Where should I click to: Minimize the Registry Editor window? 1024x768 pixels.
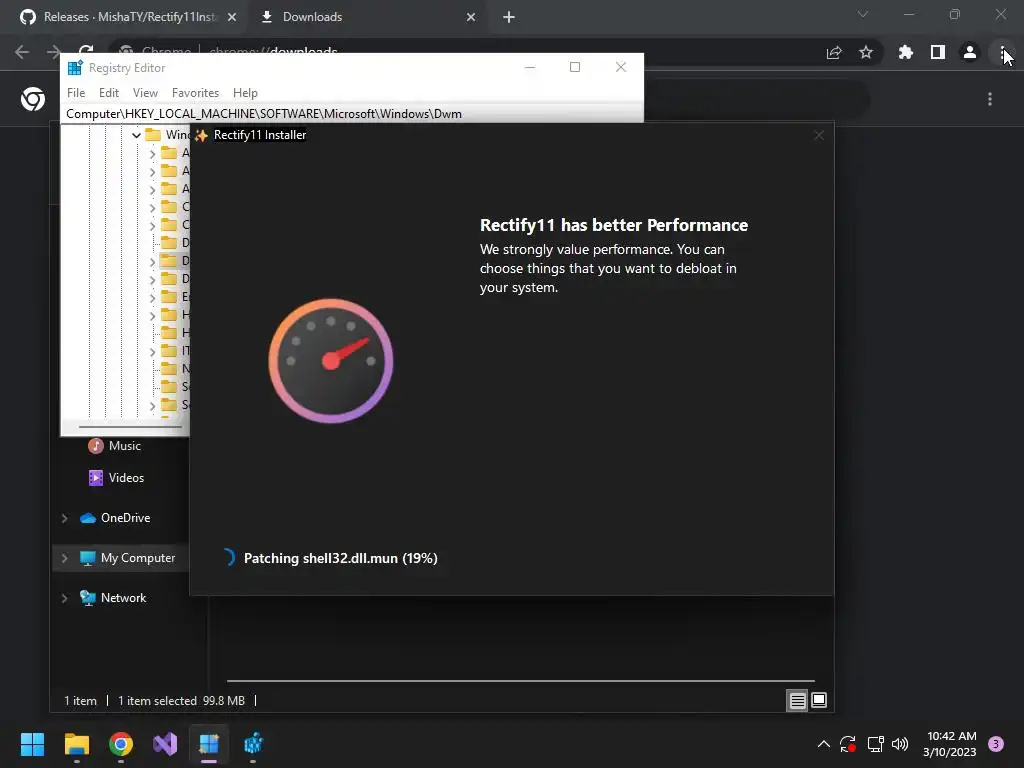pyautogui.click(x=530, y=67)
